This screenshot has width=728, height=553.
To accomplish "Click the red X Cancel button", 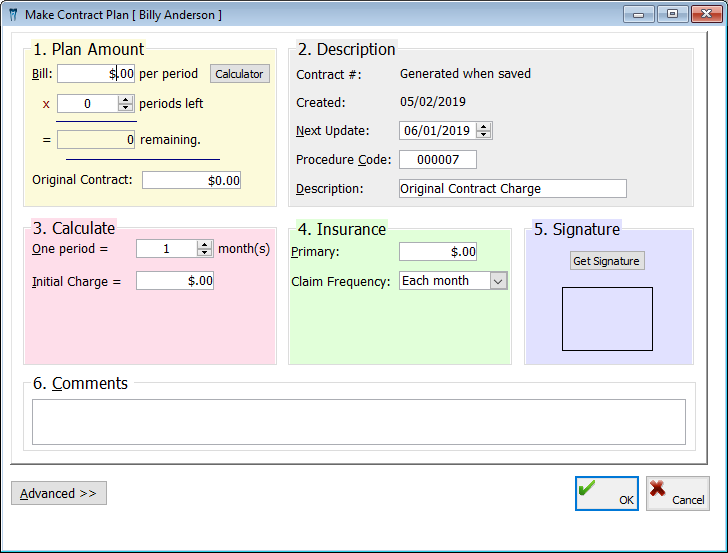I will point(677,493).
